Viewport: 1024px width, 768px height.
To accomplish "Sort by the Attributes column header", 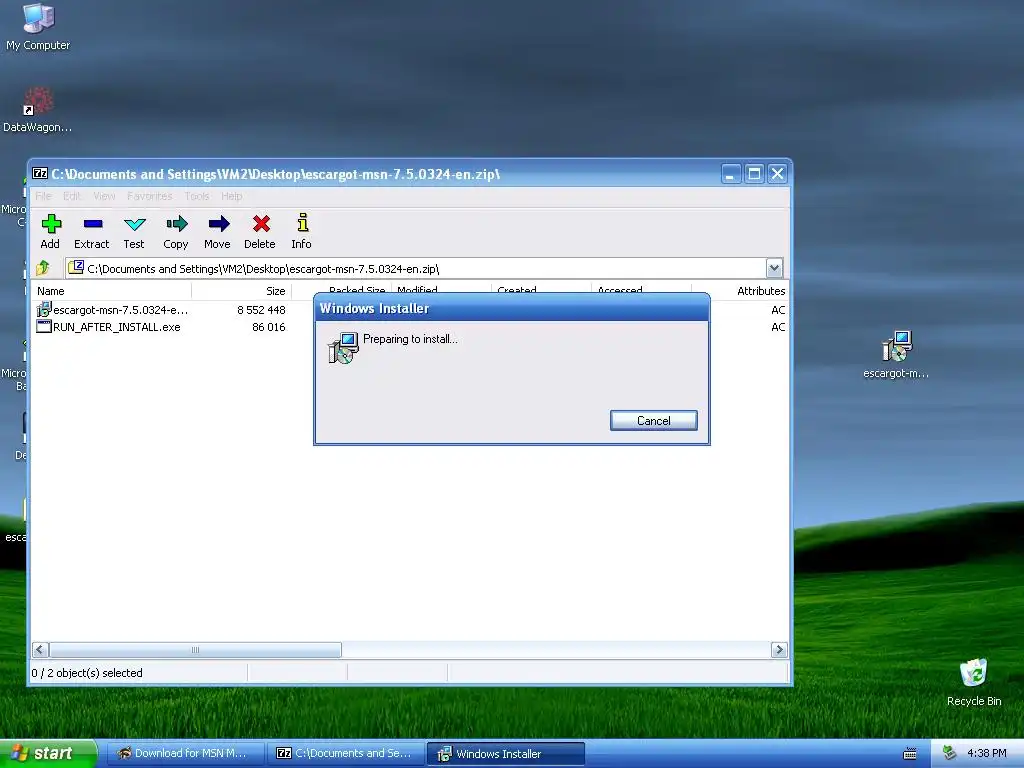I will (741, 291).
